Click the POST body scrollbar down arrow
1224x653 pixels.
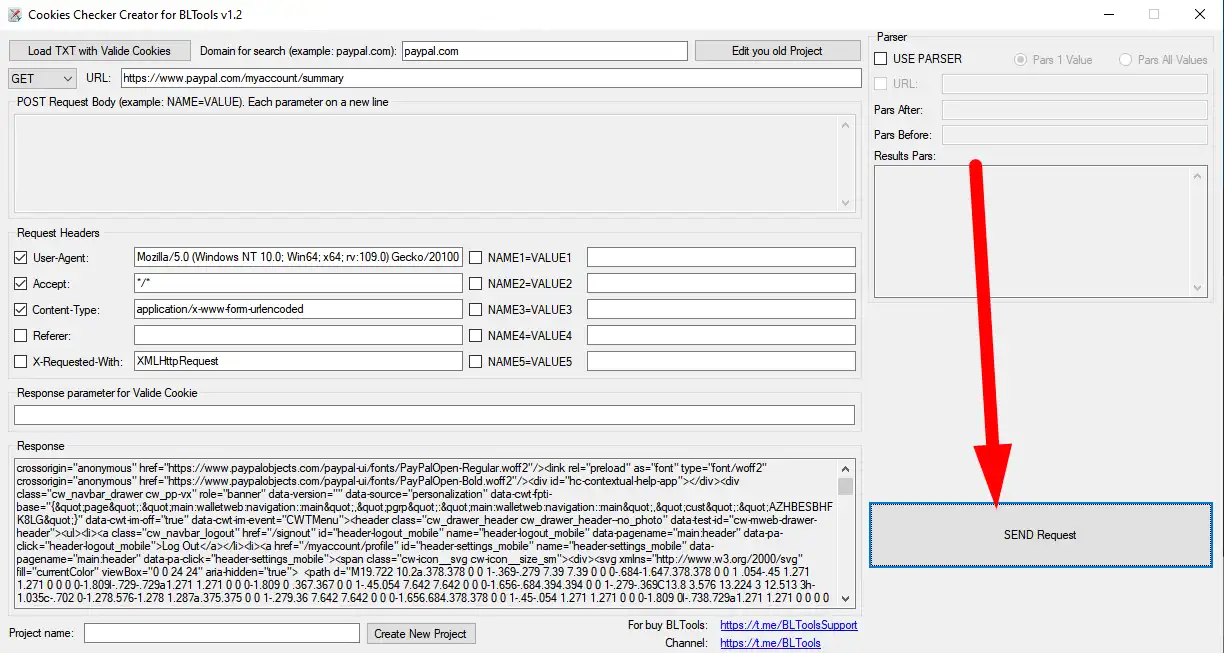click(x=846, y=204)
